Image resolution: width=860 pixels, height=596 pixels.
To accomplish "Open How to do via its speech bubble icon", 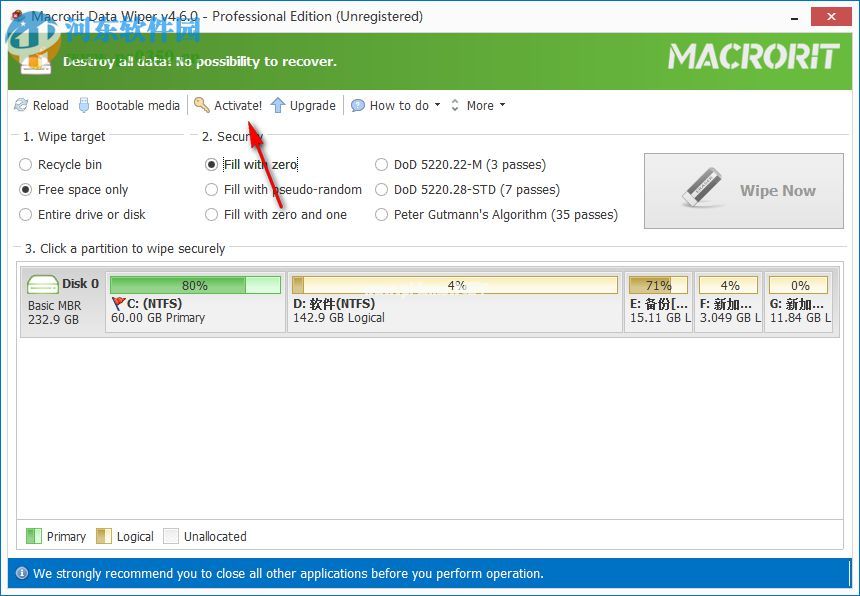I will (357, 105).
